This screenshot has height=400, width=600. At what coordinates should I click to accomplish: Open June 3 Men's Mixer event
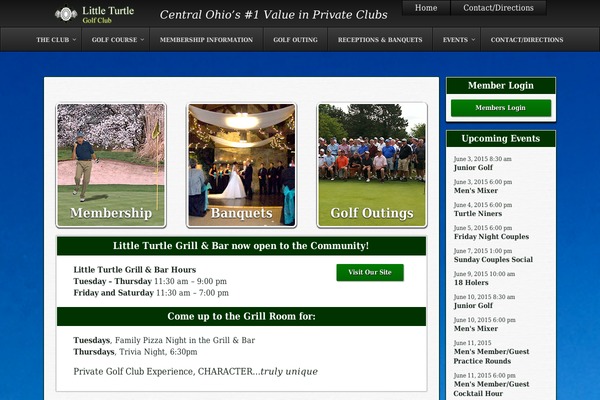pos(476,191)
